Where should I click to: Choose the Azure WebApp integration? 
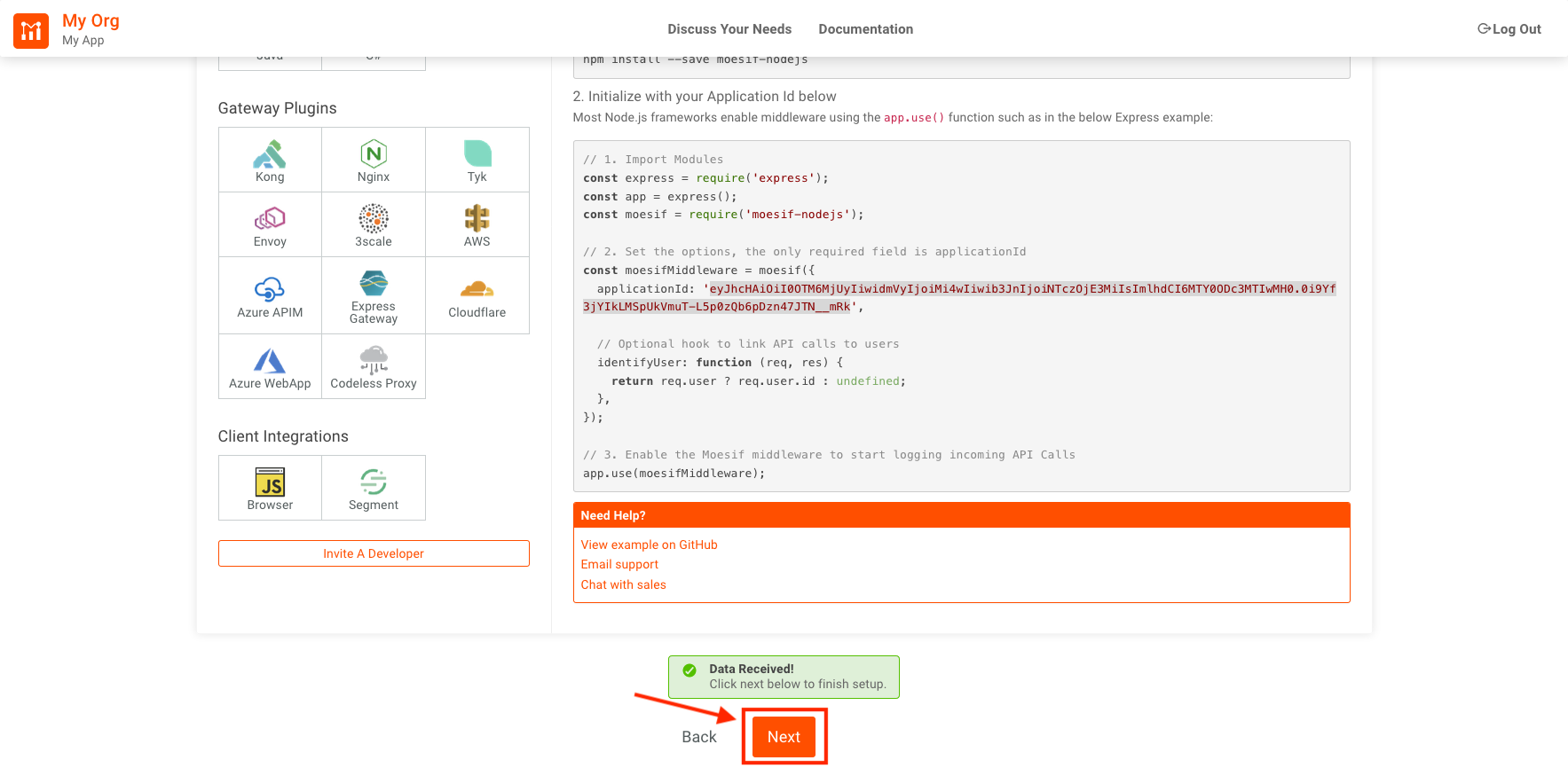click(x=270, y=367)
